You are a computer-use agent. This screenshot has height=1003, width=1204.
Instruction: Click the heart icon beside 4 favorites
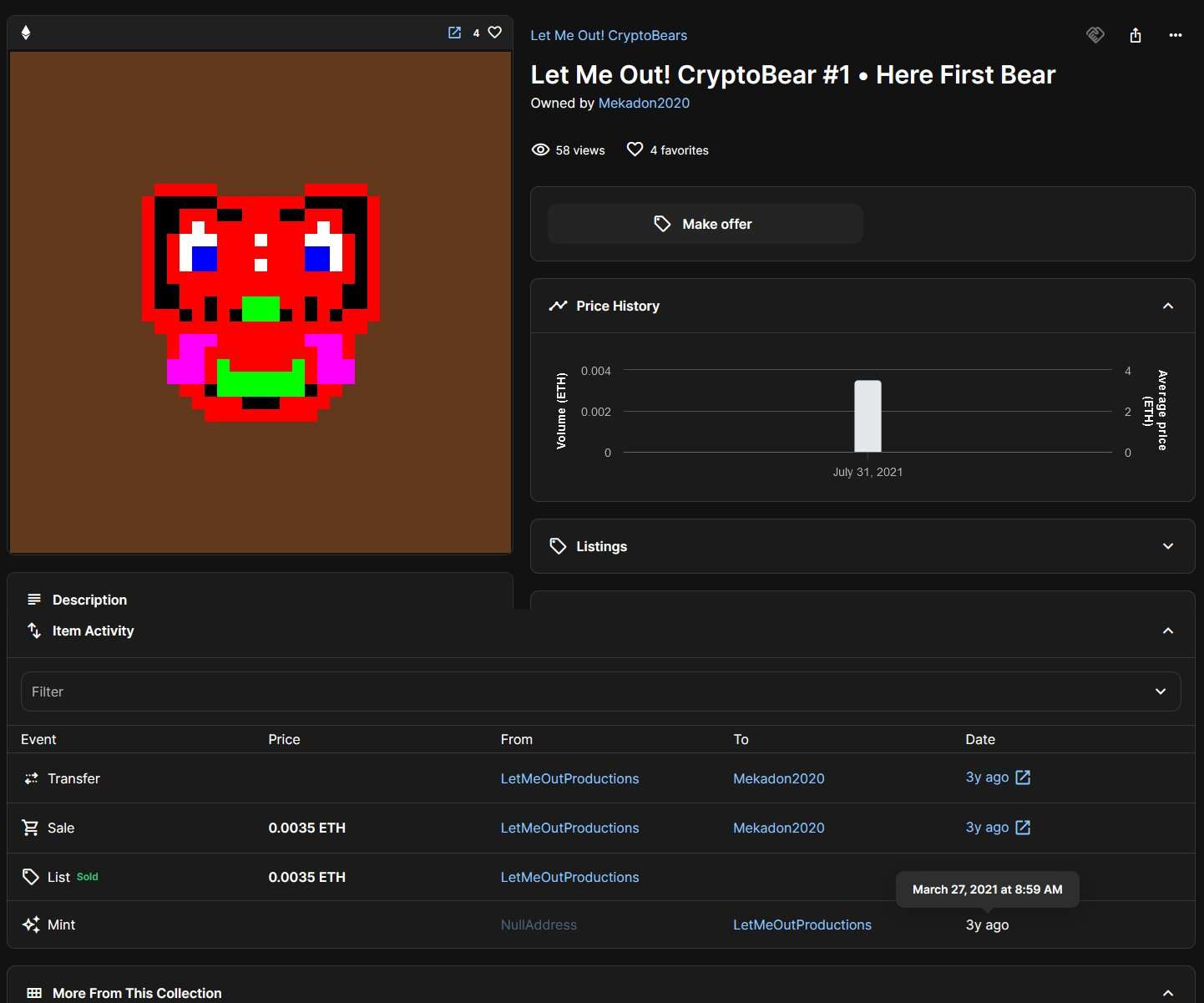click(635, 149)
